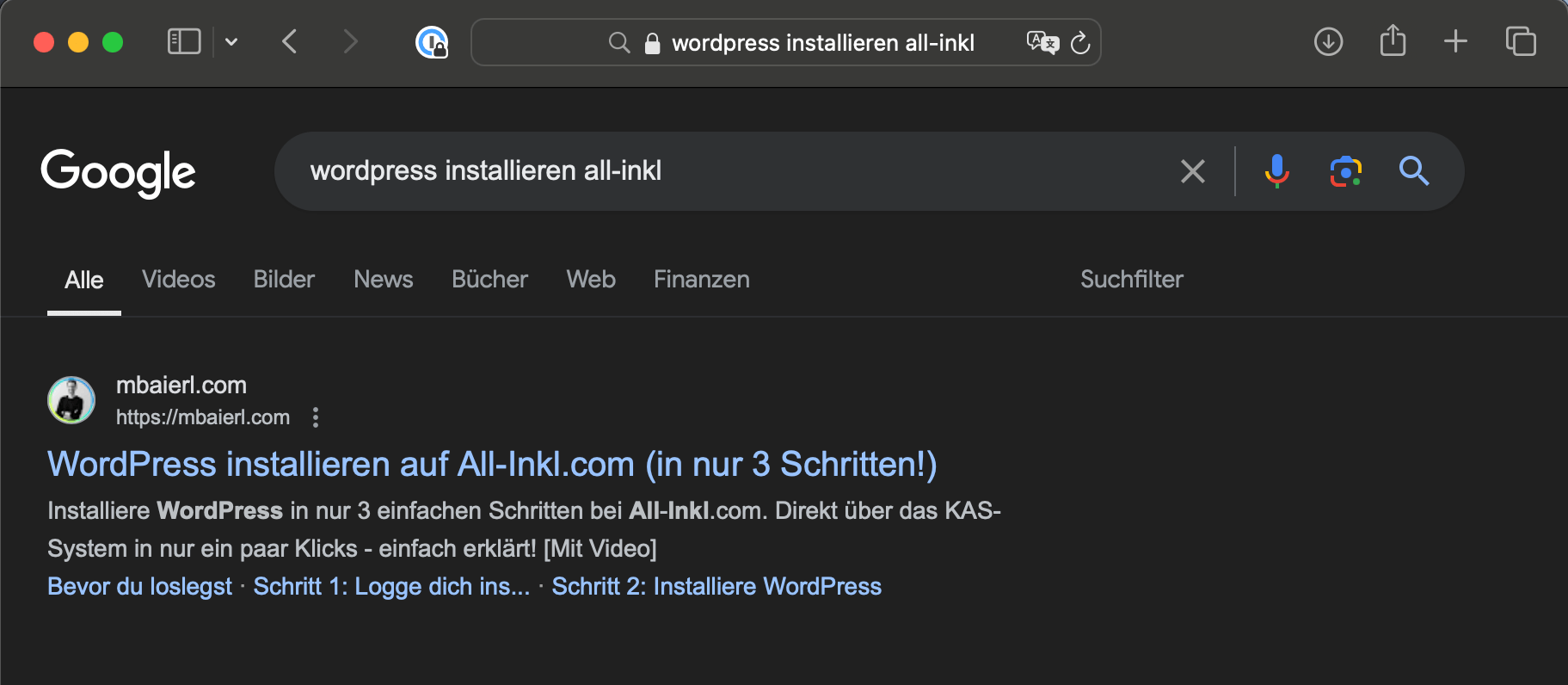Open a new tab with the plus icon
Viewport: 1568px width, 685px height.
[1455, 41]
